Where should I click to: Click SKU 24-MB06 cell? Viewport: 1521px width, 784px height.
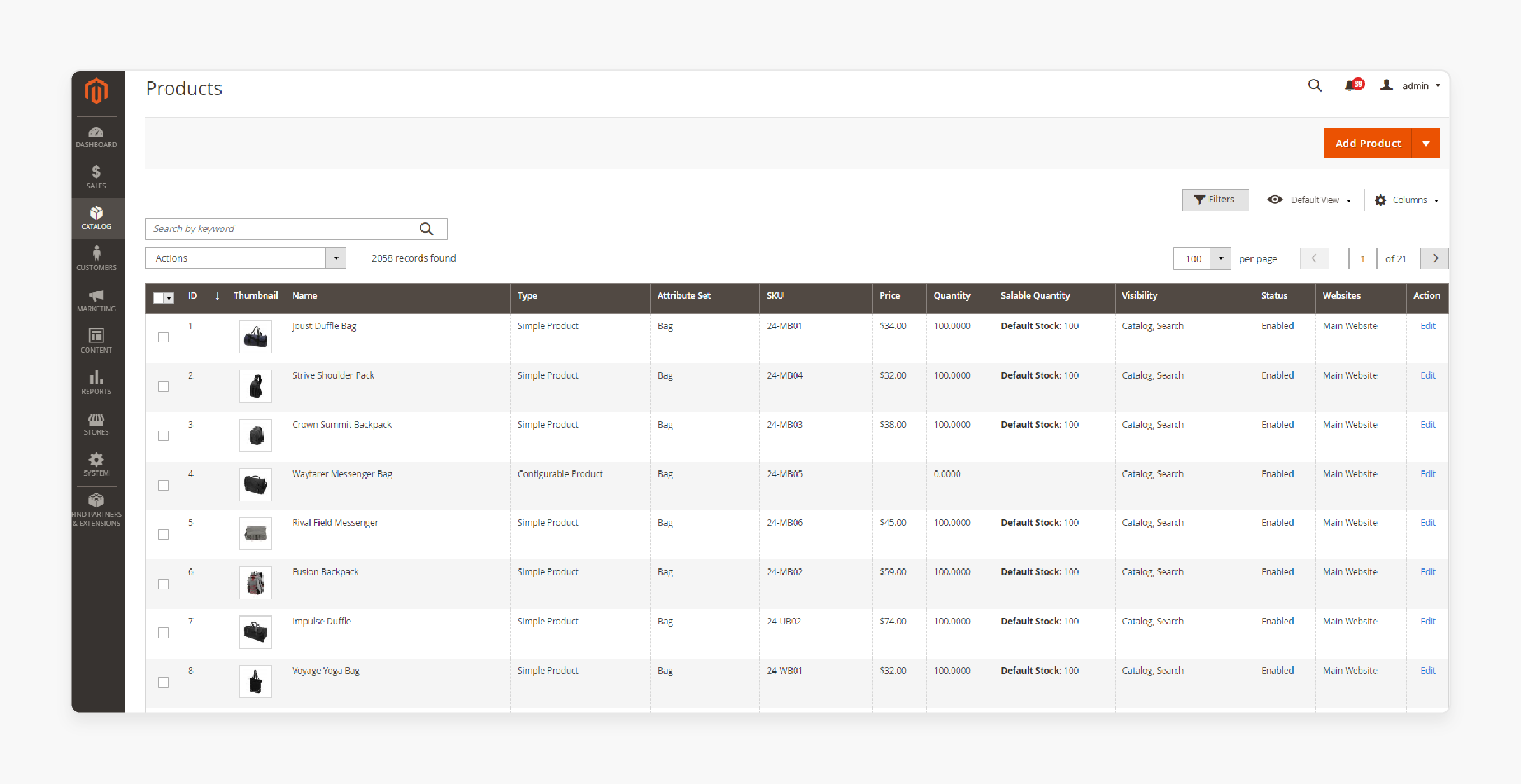pos(784,522)
